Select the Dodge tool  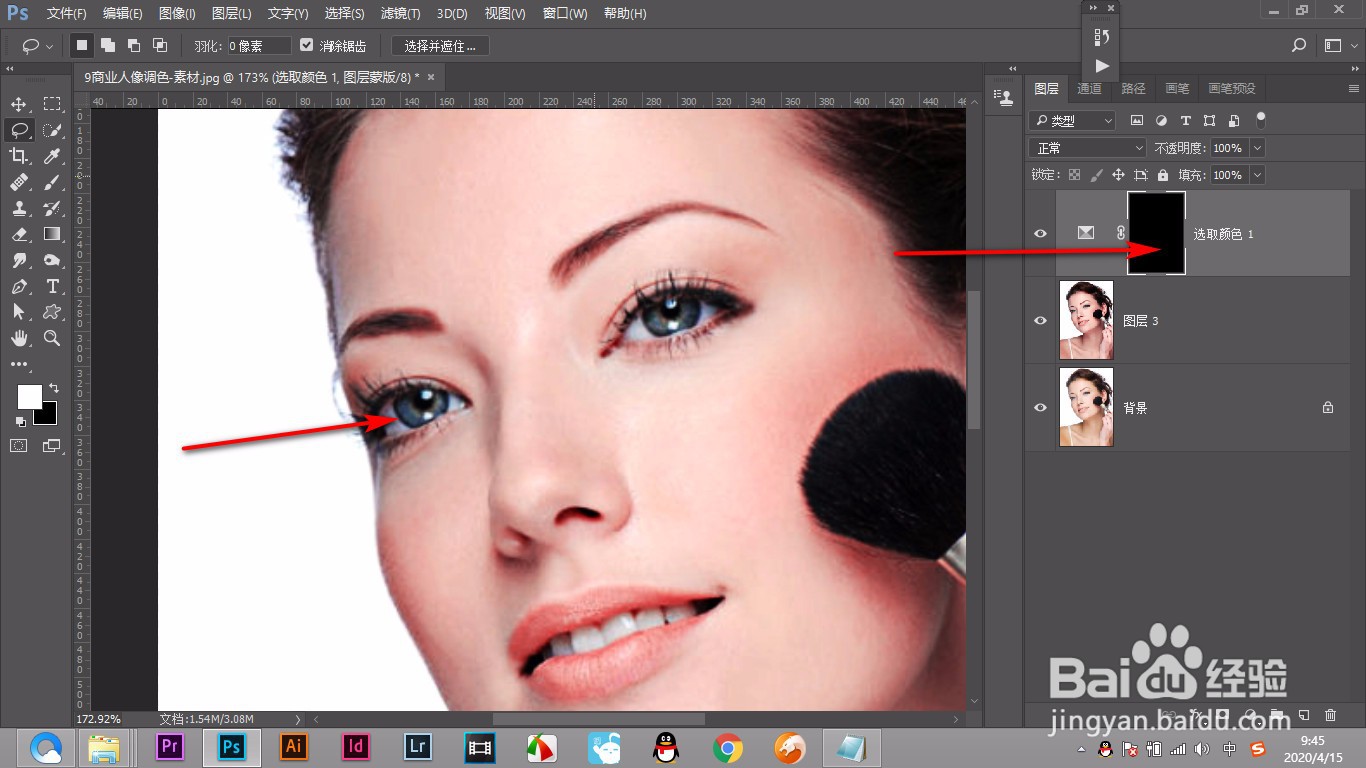click(x=52, y=260)
